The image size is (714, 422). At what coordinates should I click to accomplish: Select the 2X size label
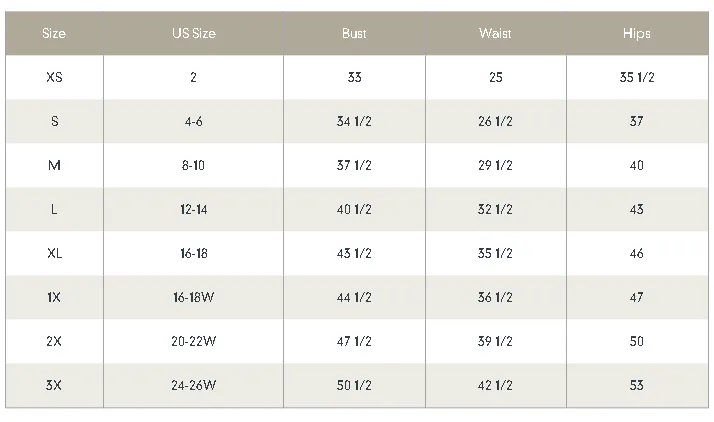pyautogui.click(x=54, y=341)
